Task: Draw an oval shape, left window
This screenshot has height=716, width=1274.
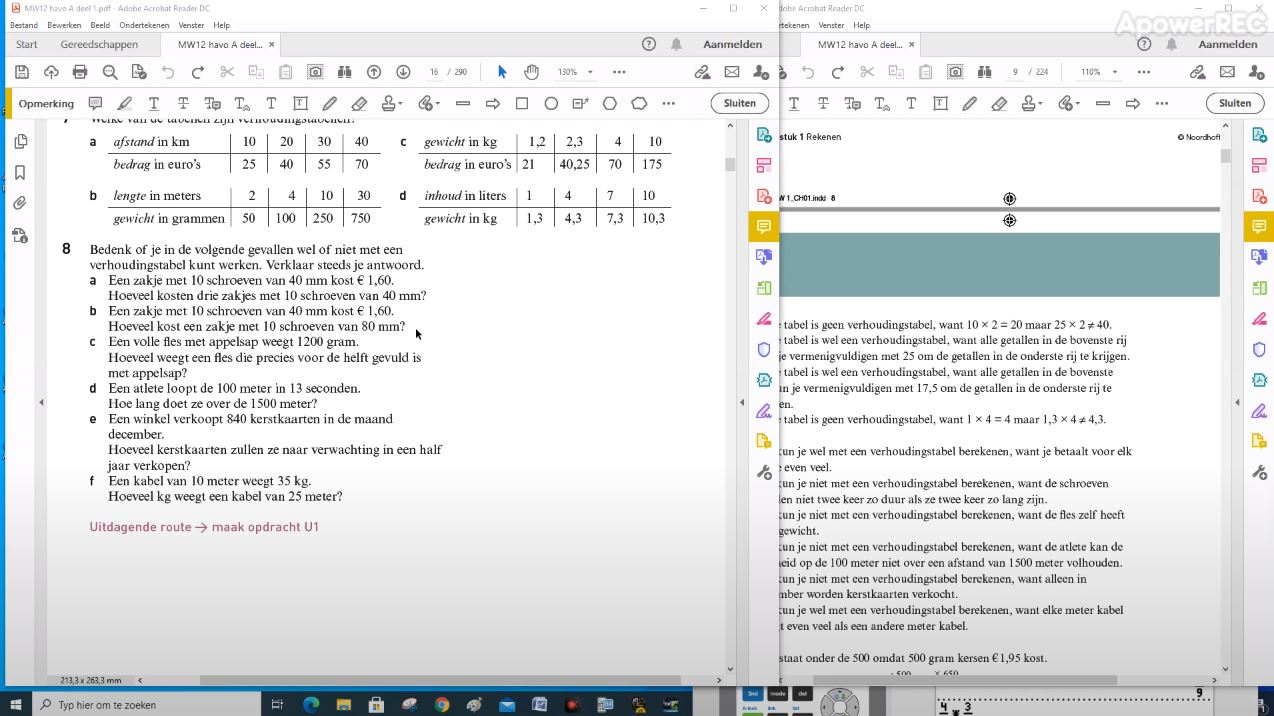Action: pos(551,103)
